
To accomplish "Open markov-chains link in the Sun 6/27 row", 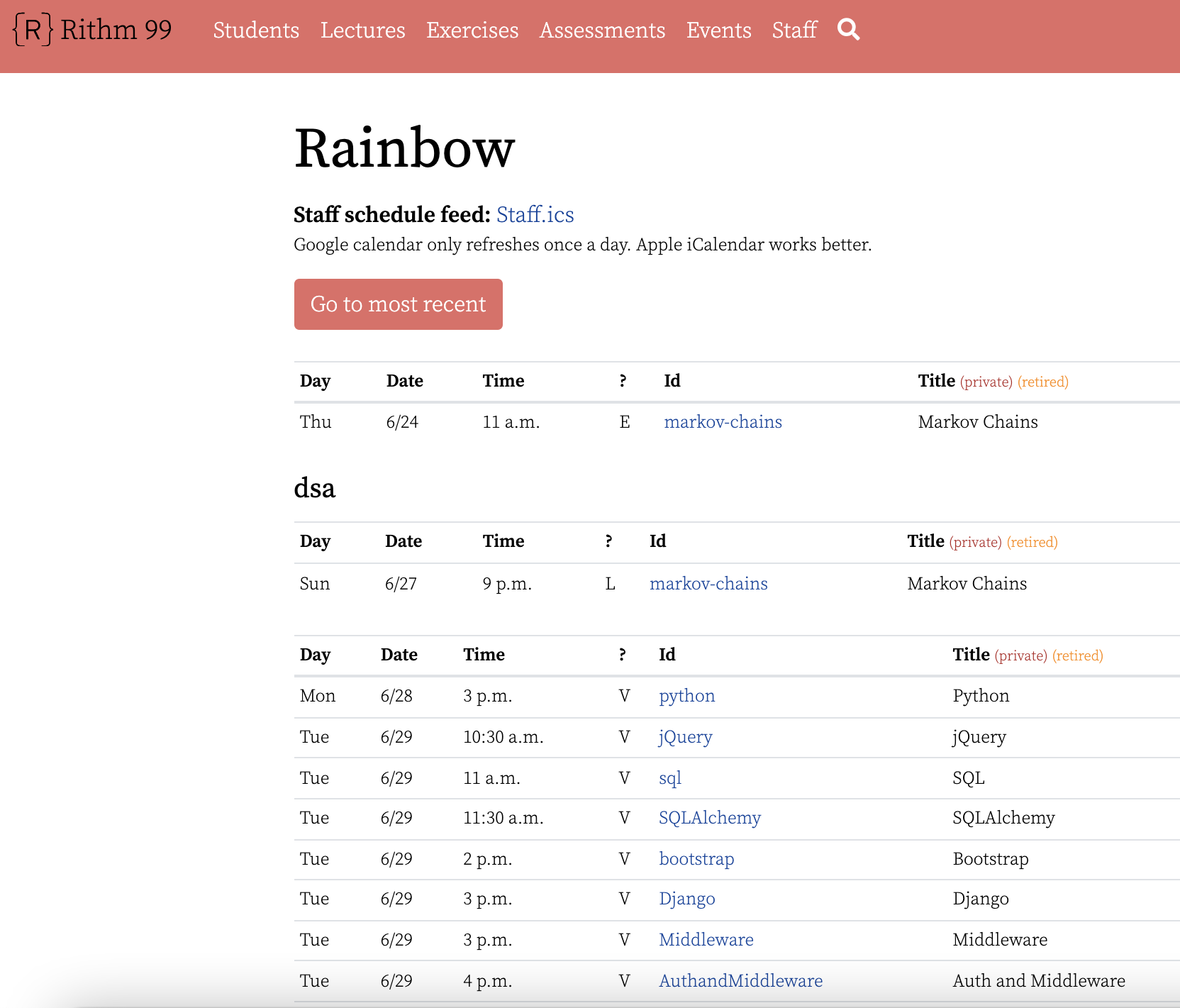I will click(708, 584).
